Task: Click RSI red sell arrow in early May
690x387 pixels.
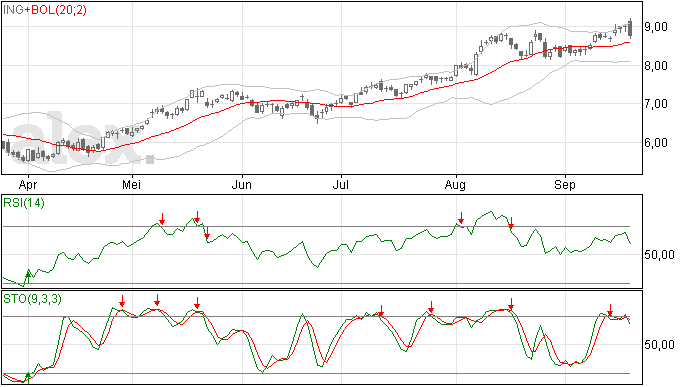Action: point(162,219)
